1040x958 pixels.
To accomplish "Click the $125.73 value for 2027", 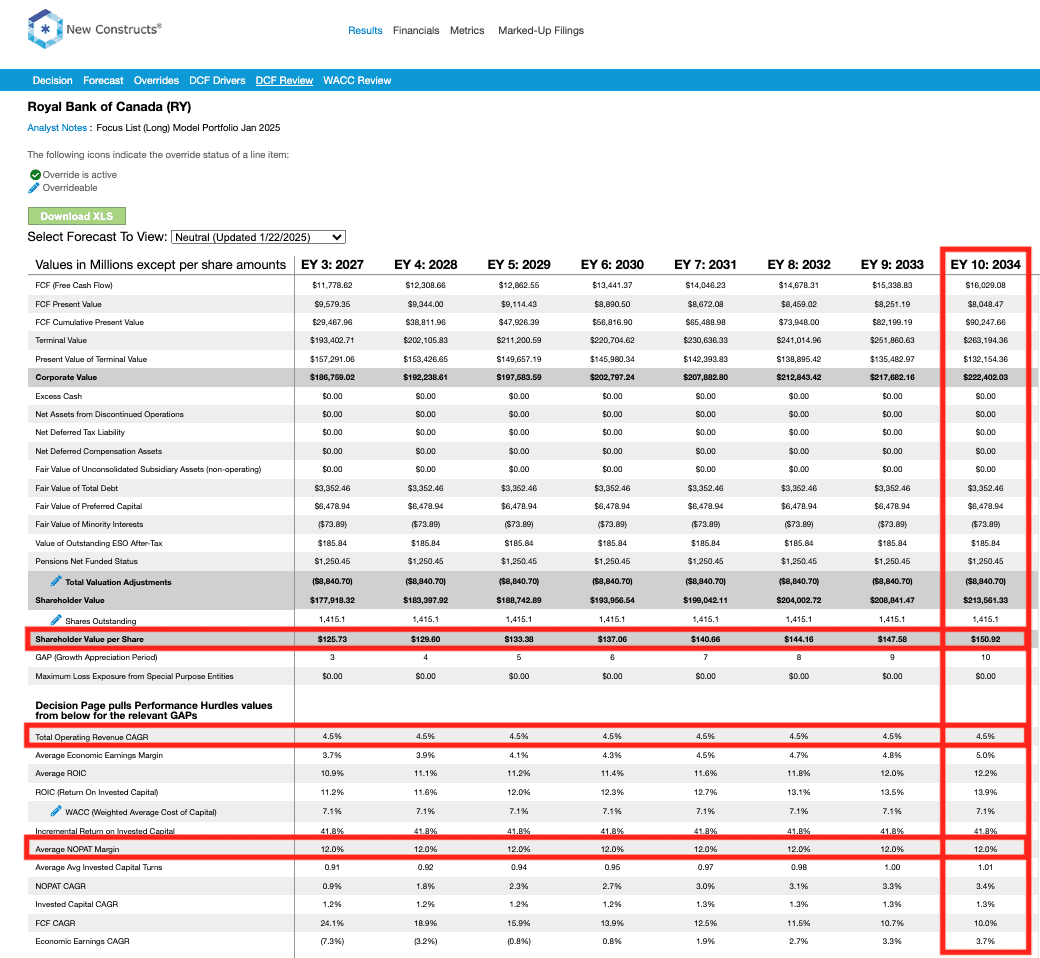I will 332,639.
